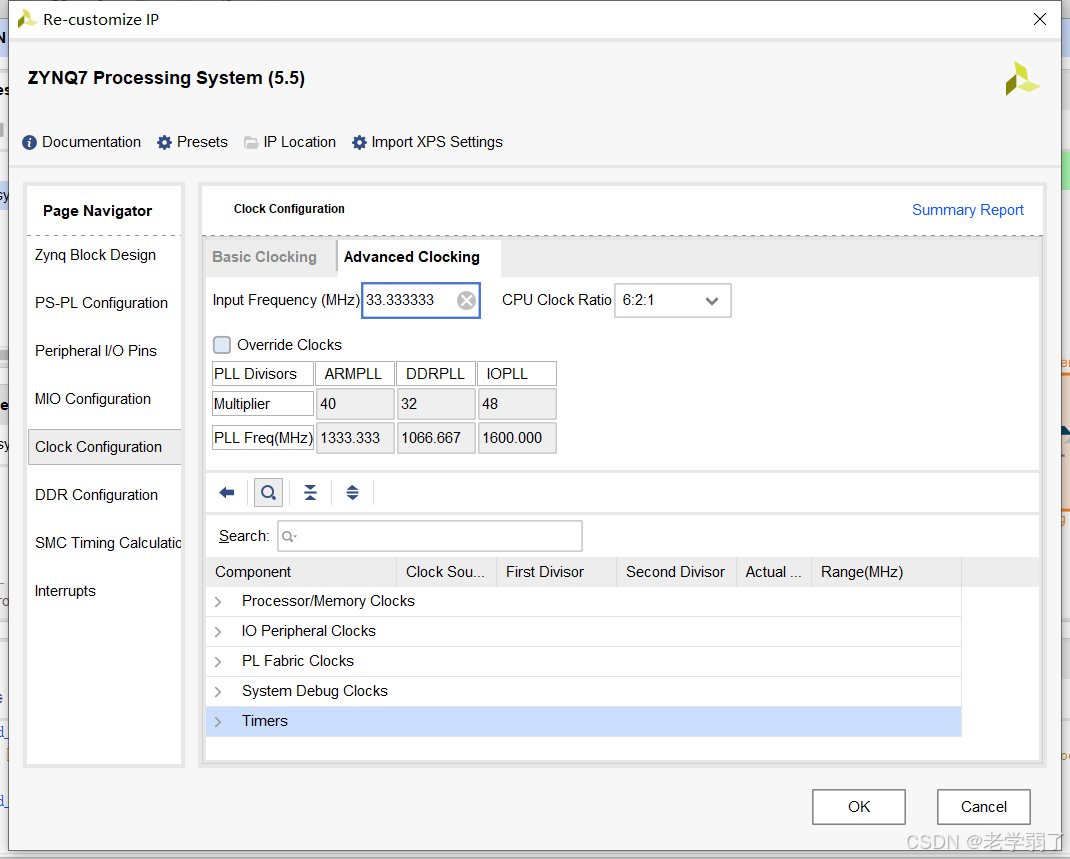Click the back arrow icon in clock toolbar
This screenshot has width=1070, height=859.
[227, 493]
